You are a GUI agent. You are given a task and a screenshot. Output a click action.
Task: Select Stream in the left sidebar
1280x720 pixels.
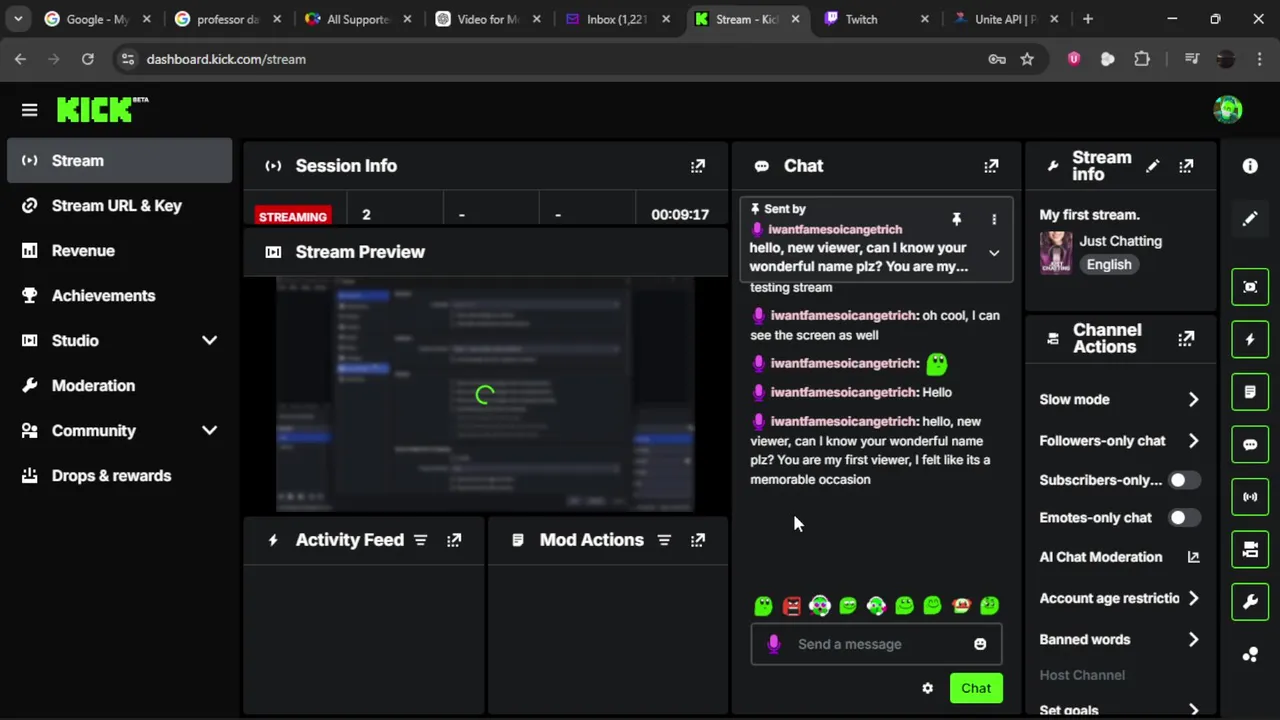[x=119, y=161]
